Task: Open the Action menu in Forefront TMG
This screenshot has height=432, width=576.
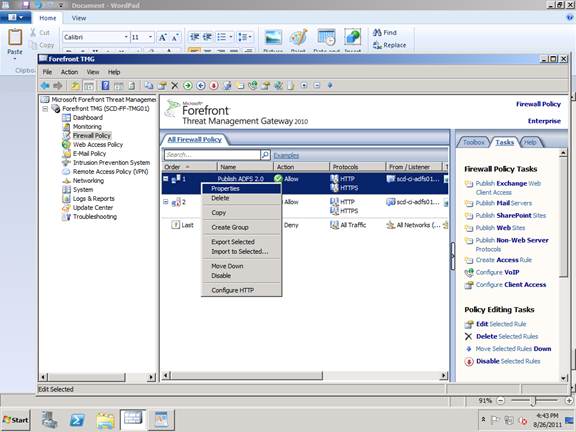Action: click(69, 72)
